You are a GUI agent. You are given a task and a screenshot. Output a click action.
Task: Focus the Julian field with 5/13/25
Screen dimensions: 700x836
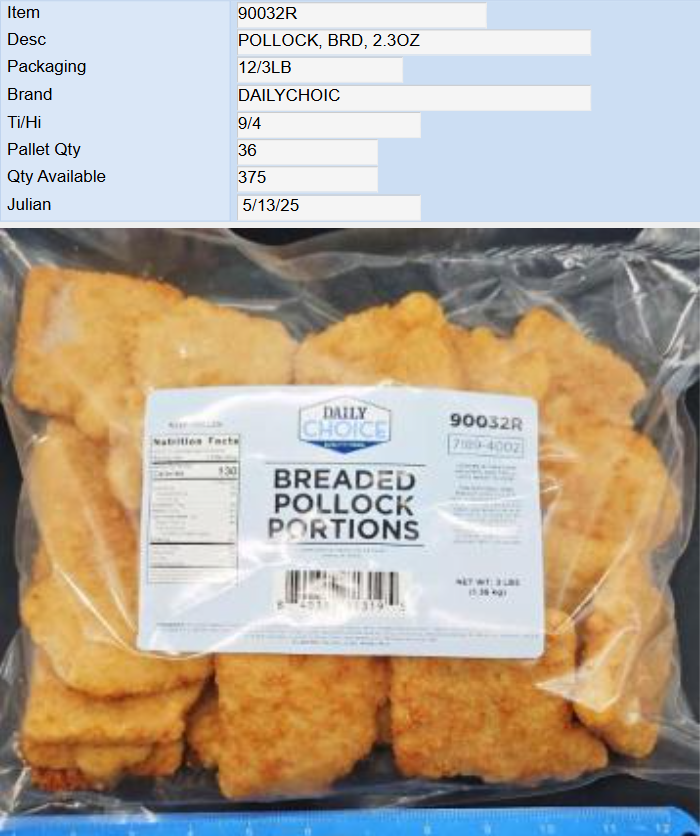[329, 207]
